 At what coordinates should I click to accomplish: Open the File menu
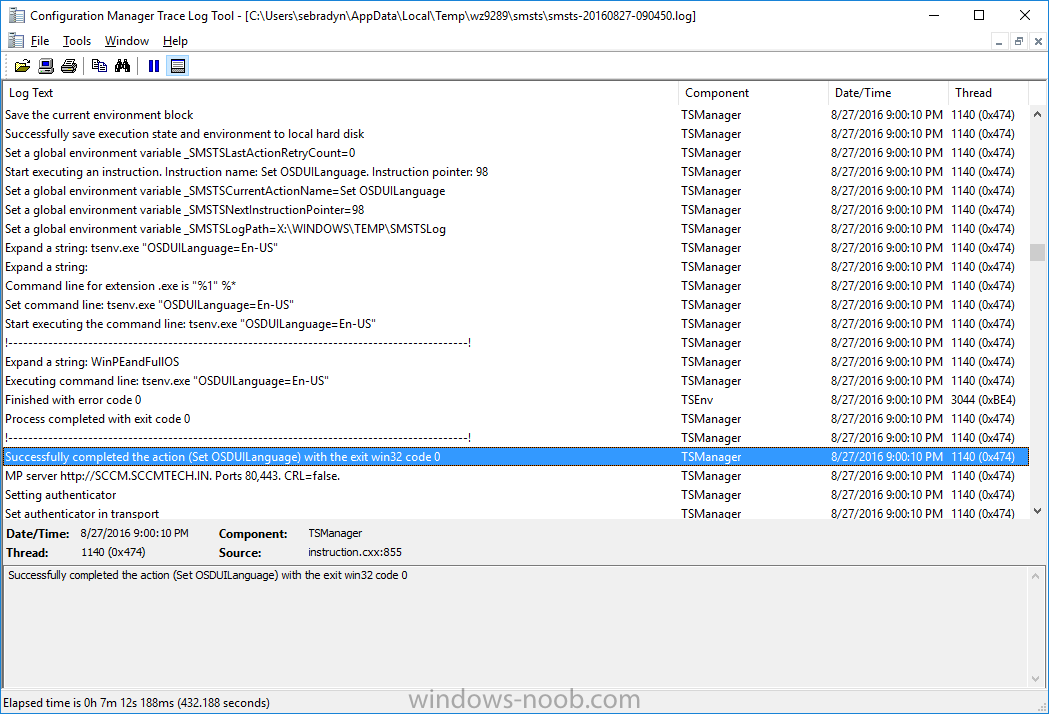coord(40,41)
